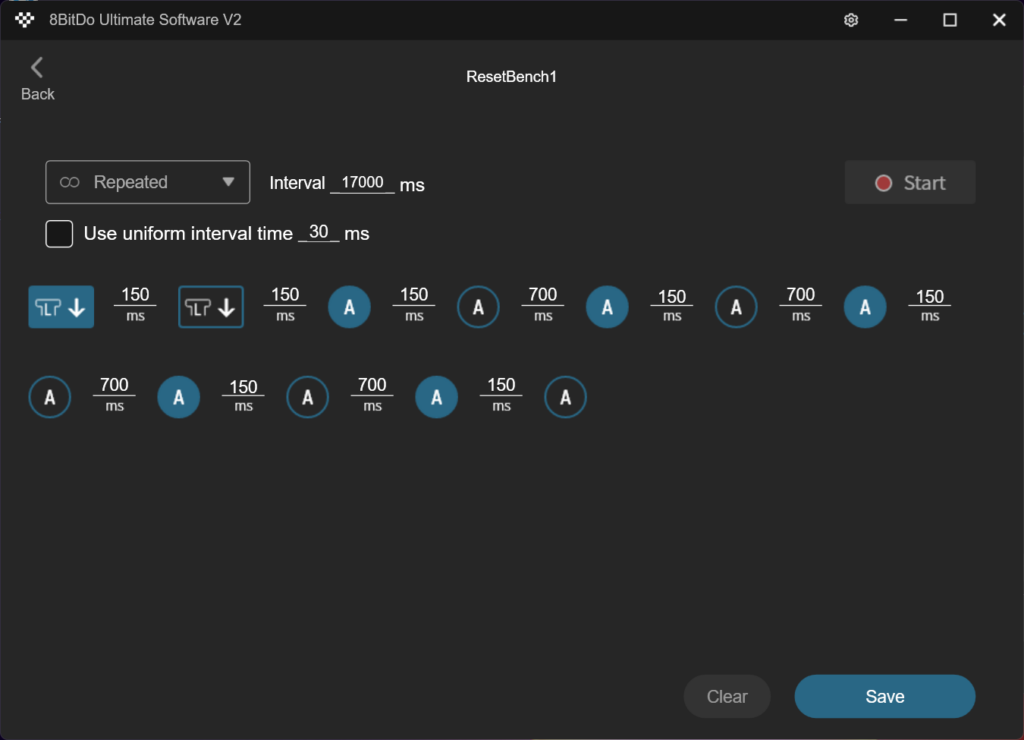Open settings via the gear icon
This screenshot has width=1024, height=740.
[x=851, y=20]
